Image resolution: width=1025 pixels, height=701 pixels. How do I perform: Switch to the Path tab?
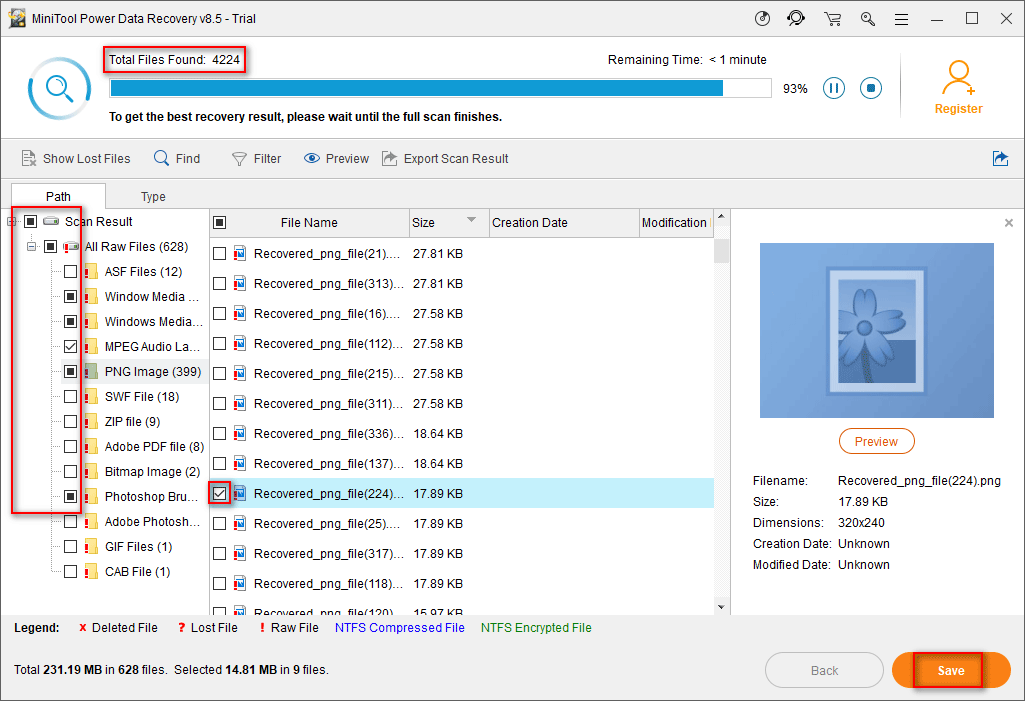coord(58,196)
